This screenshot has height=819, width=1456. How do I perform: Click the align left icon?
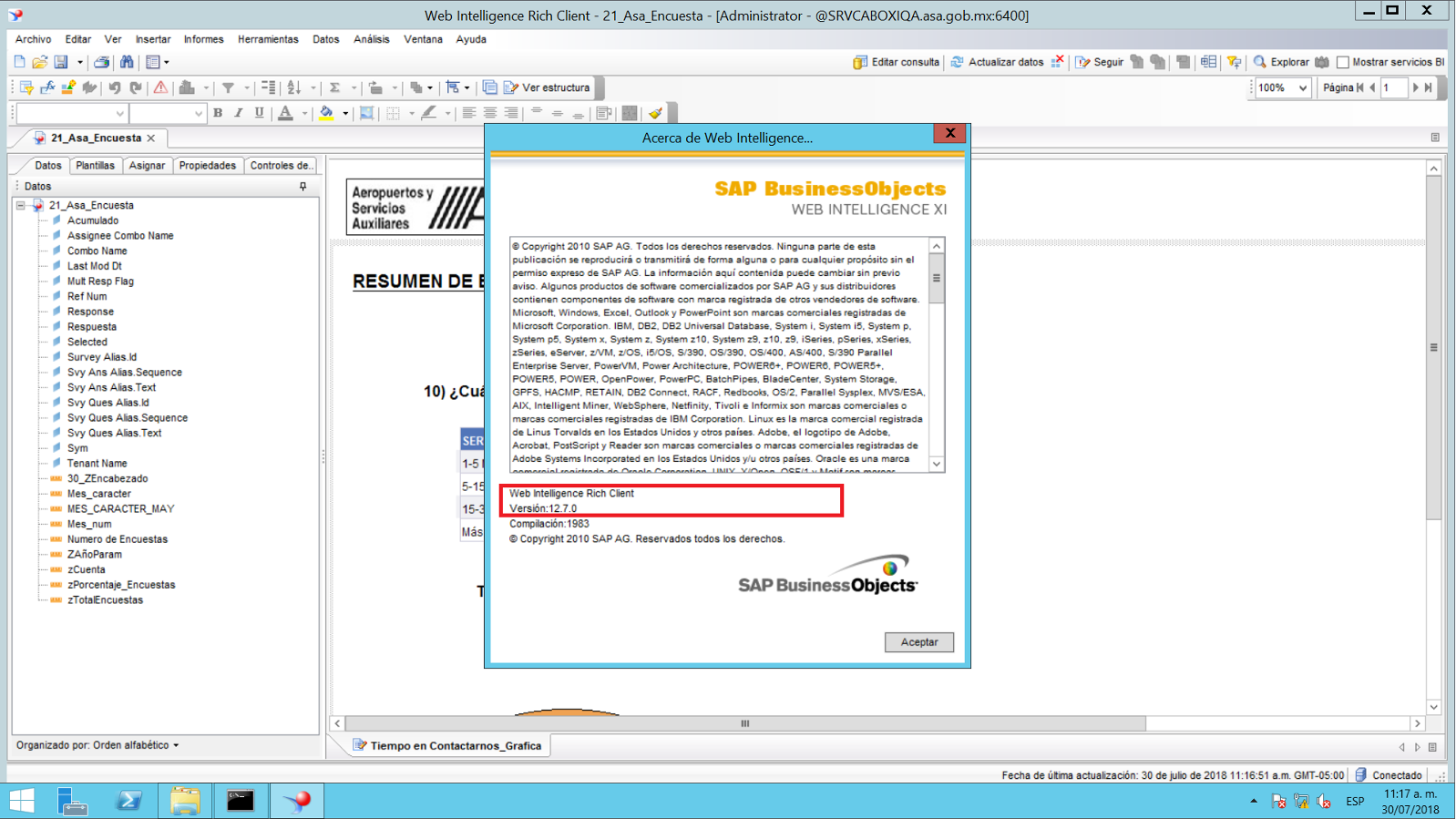click(x=469, y=113)
